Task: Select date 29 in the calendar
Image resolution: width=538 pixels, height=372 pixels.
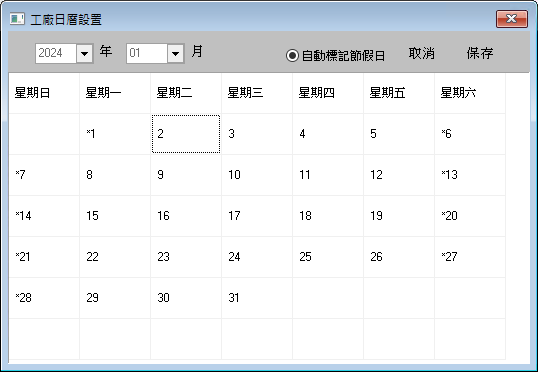Action: click(115, 298)
